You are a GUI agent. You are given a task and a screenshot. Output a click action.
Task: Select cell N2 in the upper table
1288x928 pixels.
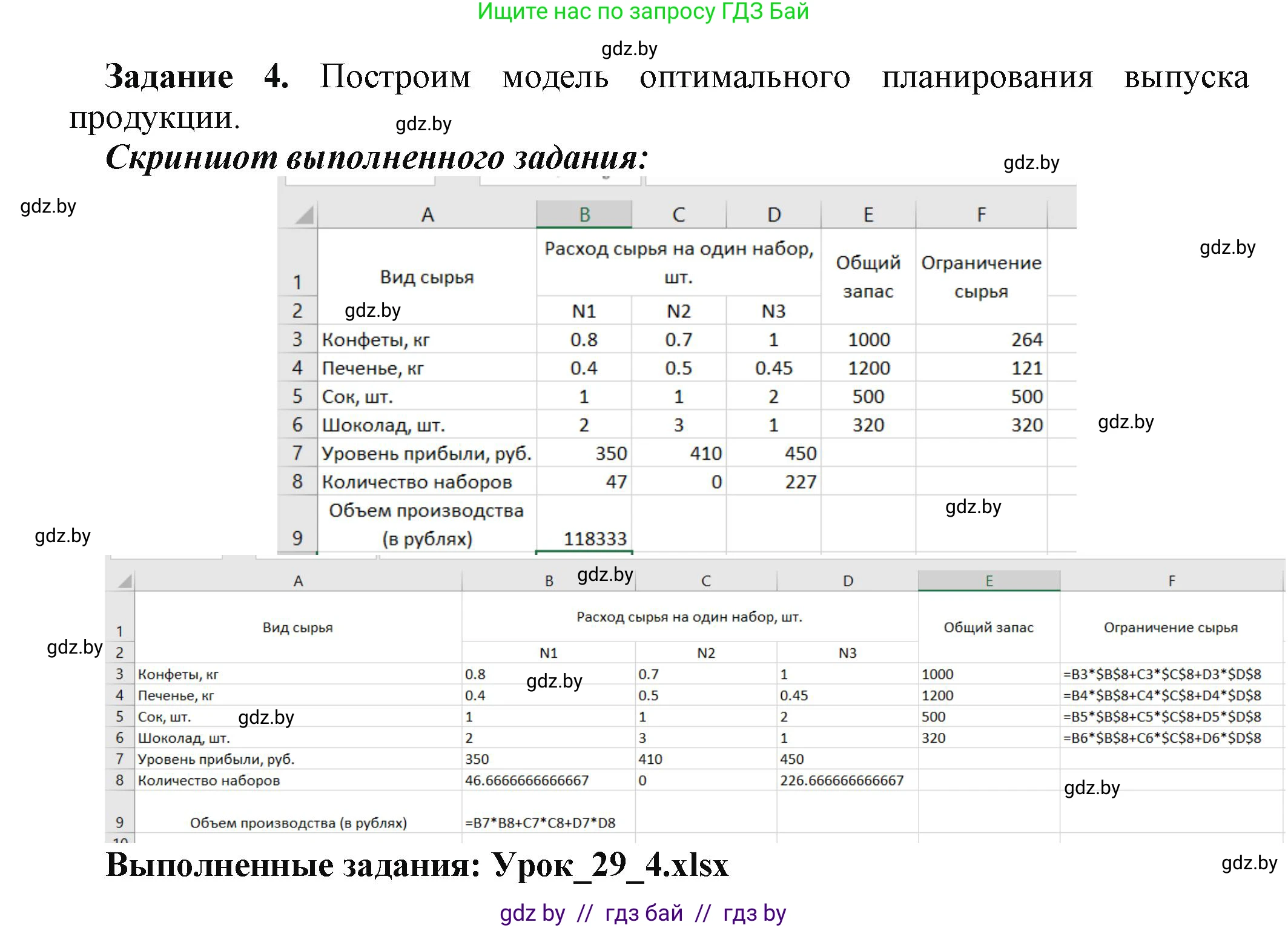point(678,310)
